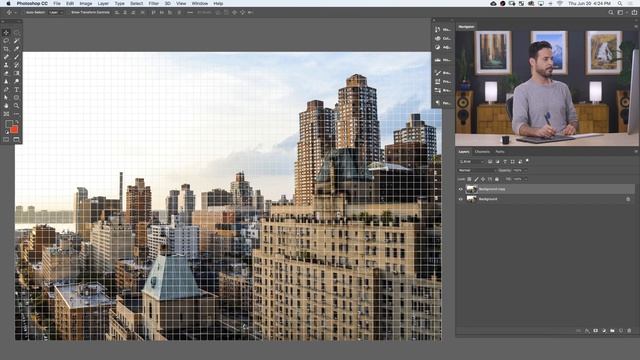Open the History collapsed panel icon

coord(438,29)
